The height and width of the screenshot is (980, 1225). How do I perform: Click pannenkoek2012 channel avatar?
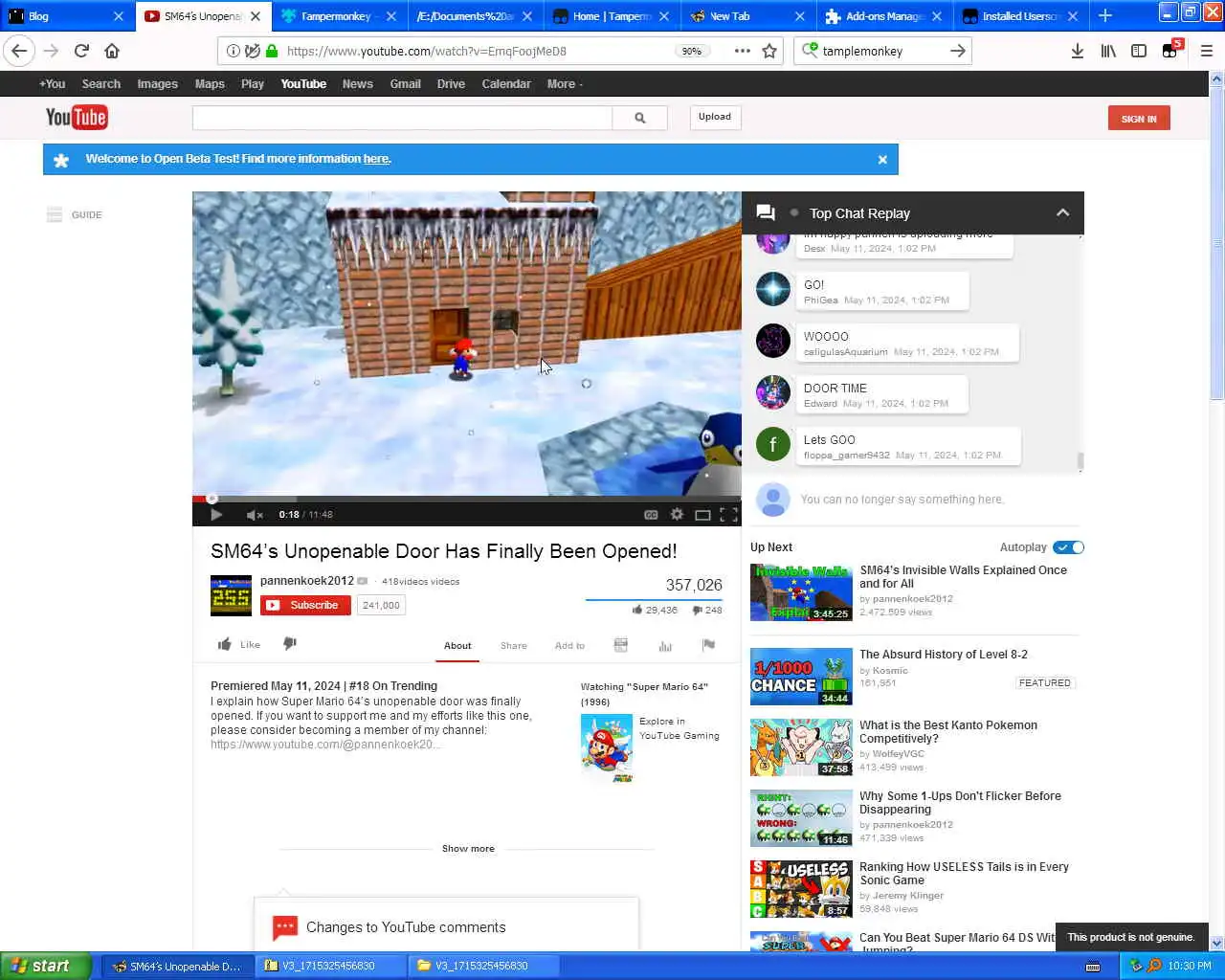click(x=231, y=595)
